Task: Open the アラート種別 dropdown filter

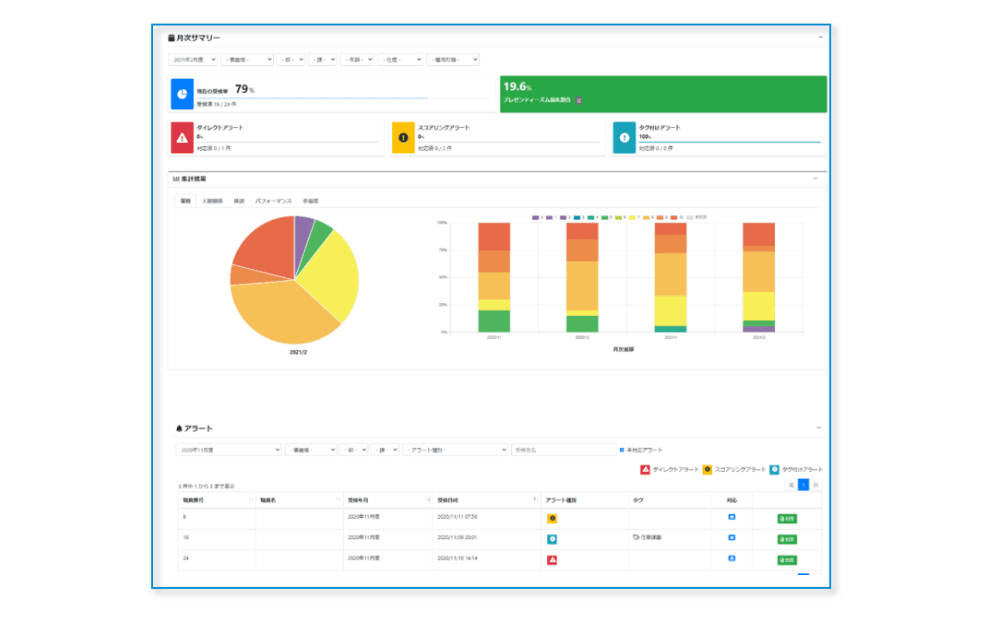Action: click(x=455, y=450)
